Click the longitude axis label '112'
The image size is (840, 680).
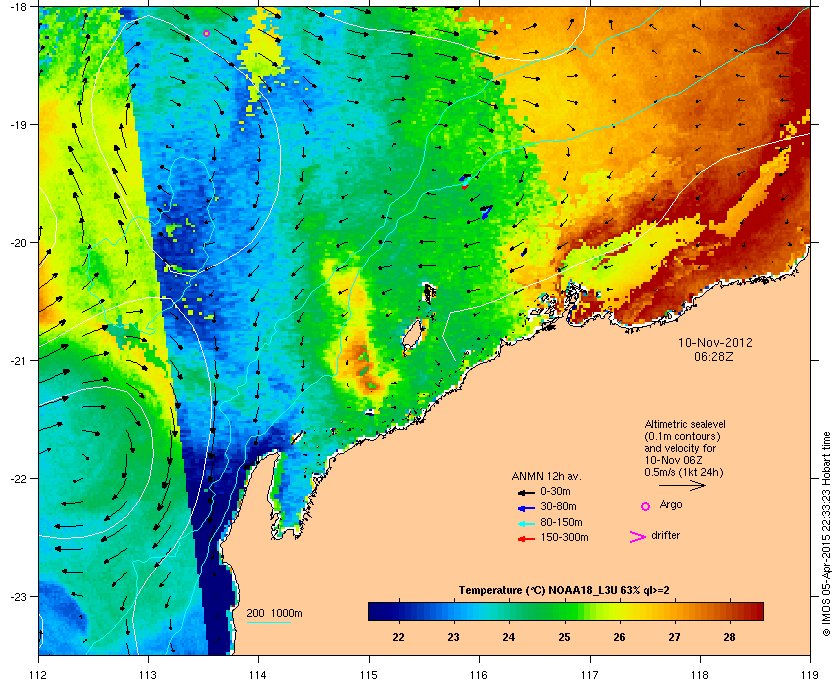click(x=39, y=675)
